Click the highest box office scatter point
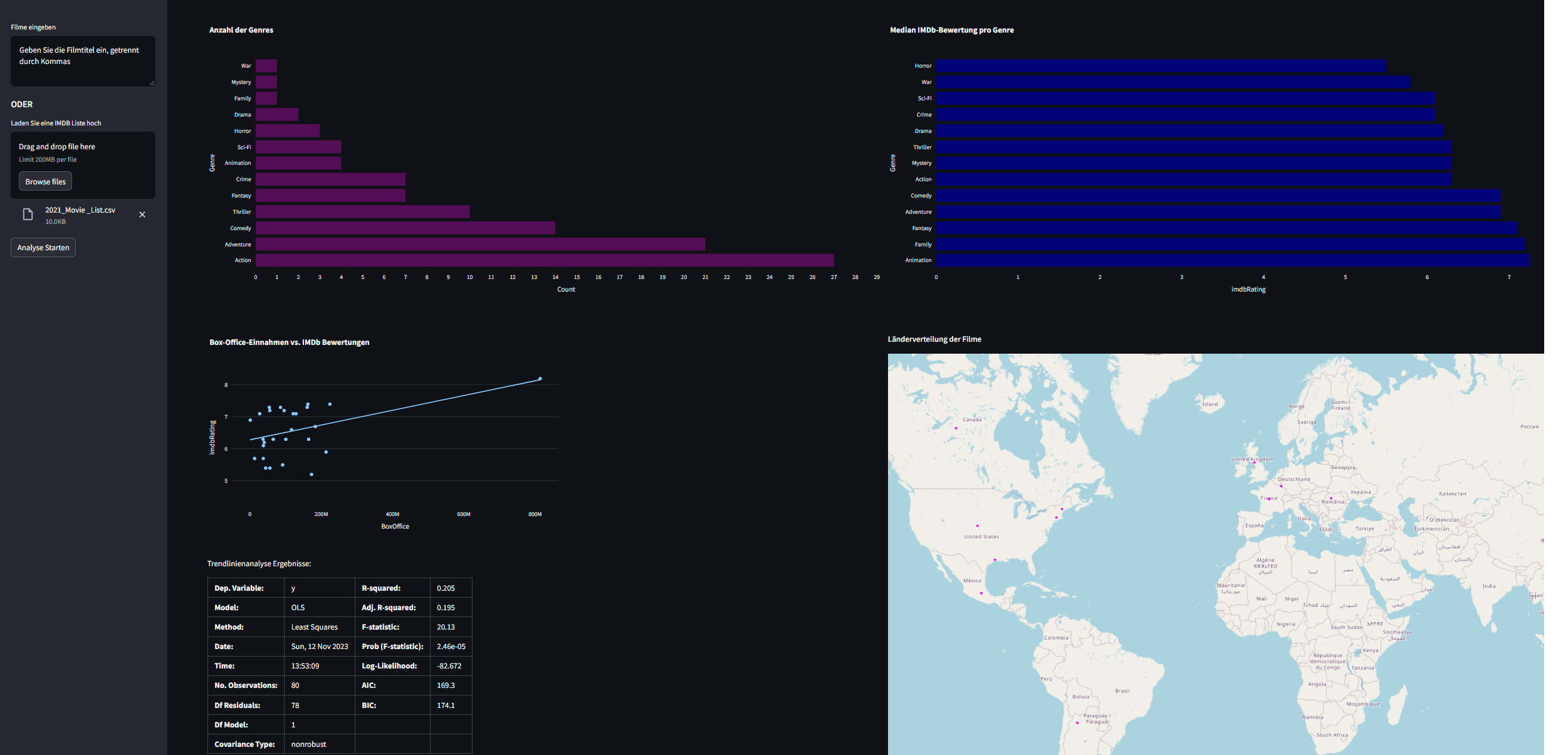Image resolution: width=1568 pixels, height=755 pixels. [x=540, y=379]
